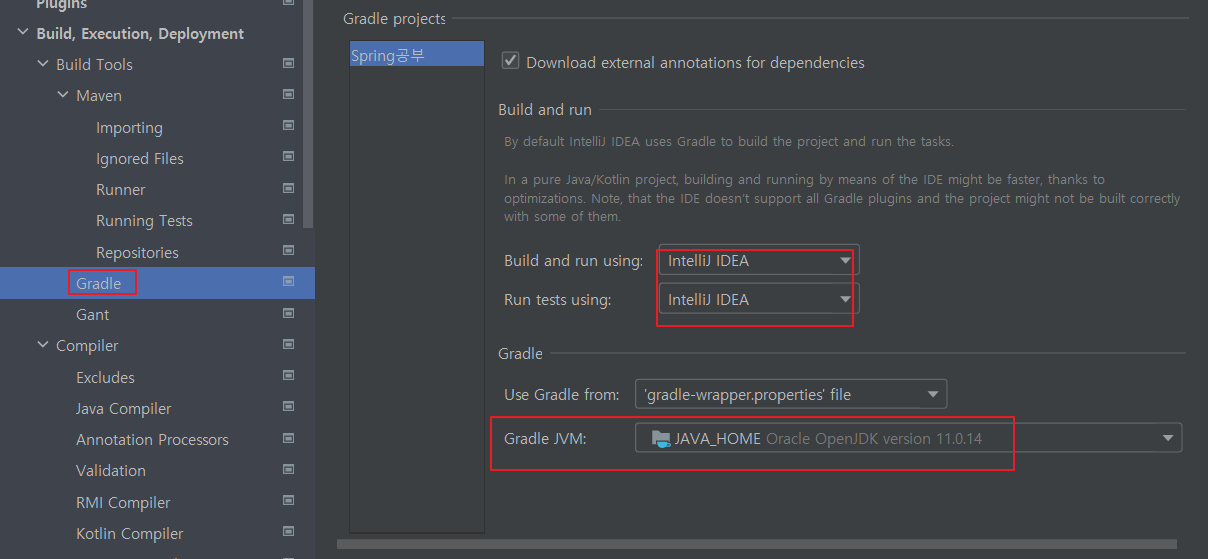1208x559 pixels.
Task: Open the Run tests using dropdown
Action: tap(758, 299)
